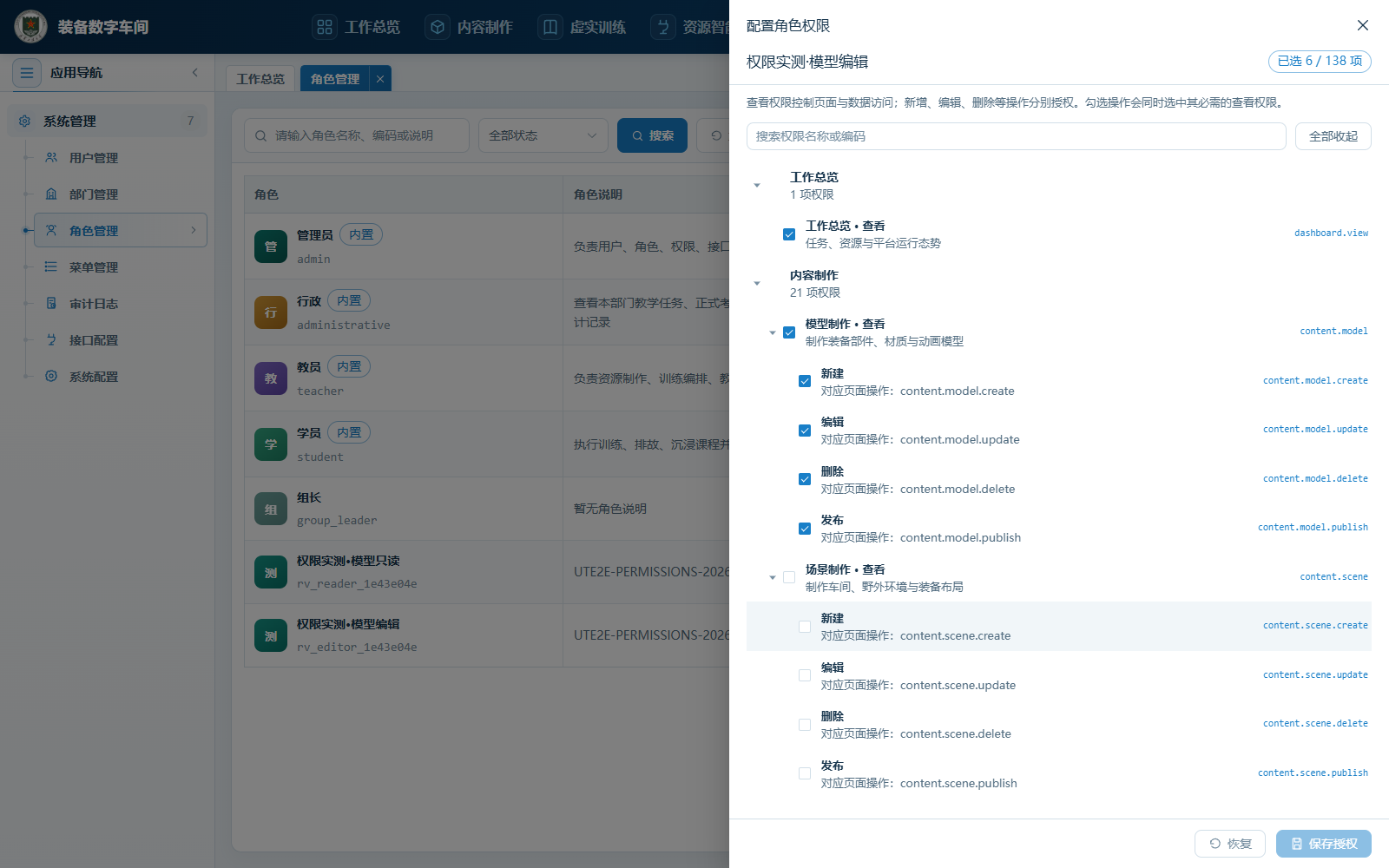Check 场景制作 · 查看 permission
This screenshot has height=868, width=1389.
pyautogui.click(x=789, y=577)
